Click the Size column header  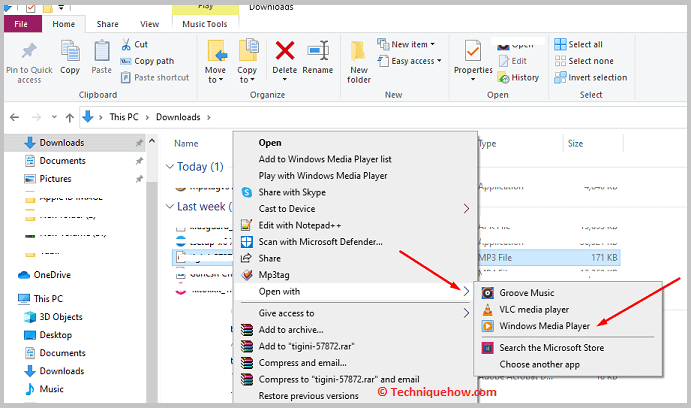576,144
